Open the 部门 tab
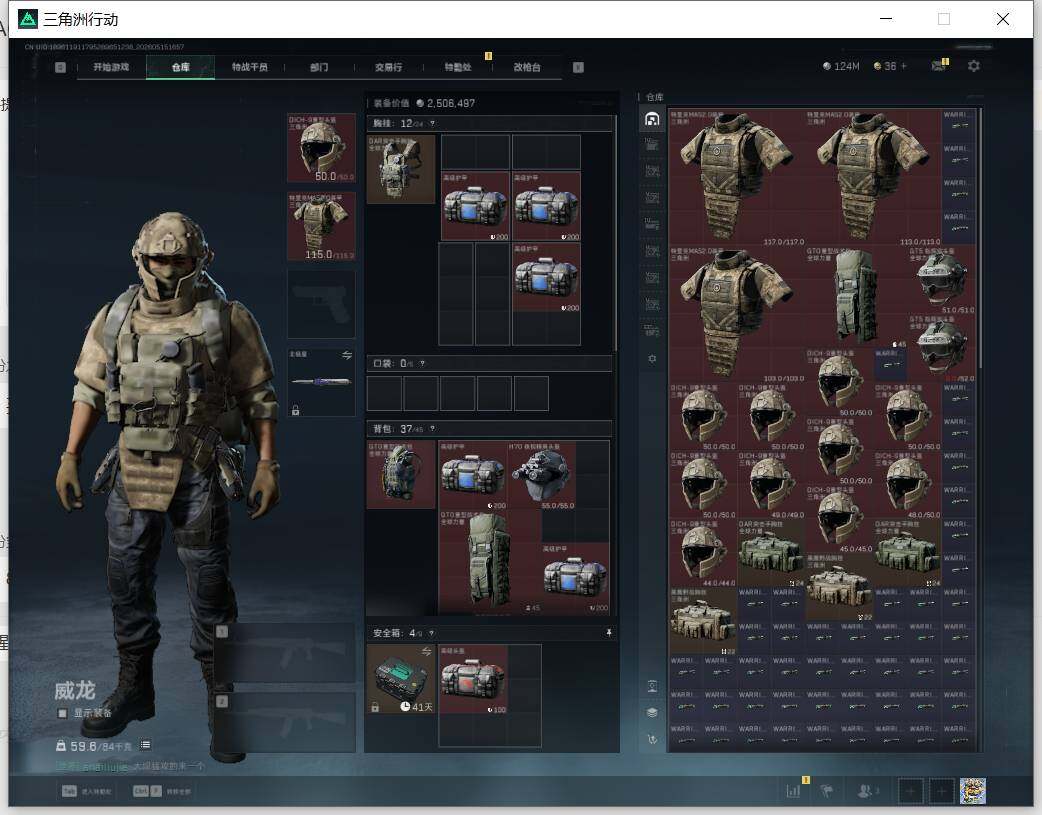Image resolution: width=1042 pixels, height=815 pixels. pyautogui.click(x=319, y=67)
